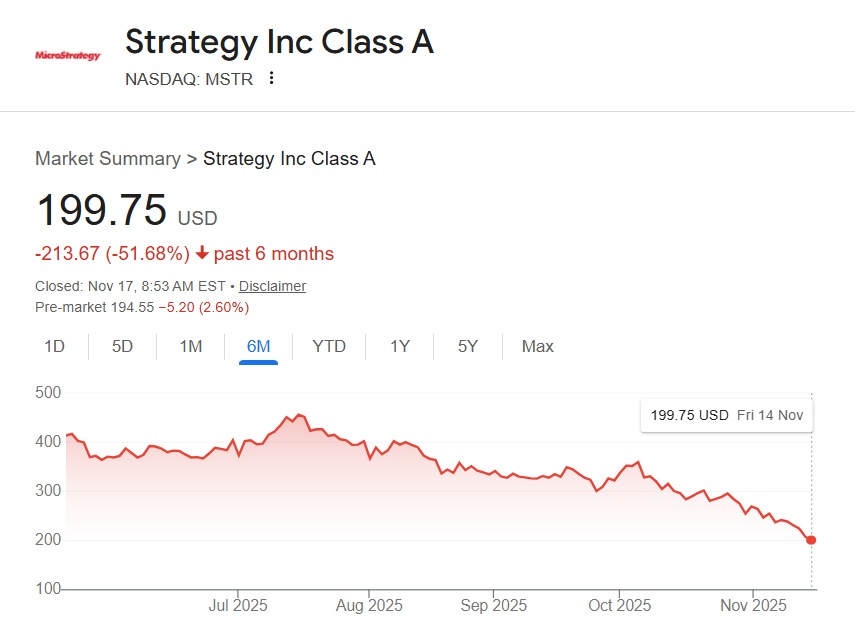Click the red endpoint dot on chart
Image resolution: width=855 pixels, height=631 pixels.
point(811,540)
